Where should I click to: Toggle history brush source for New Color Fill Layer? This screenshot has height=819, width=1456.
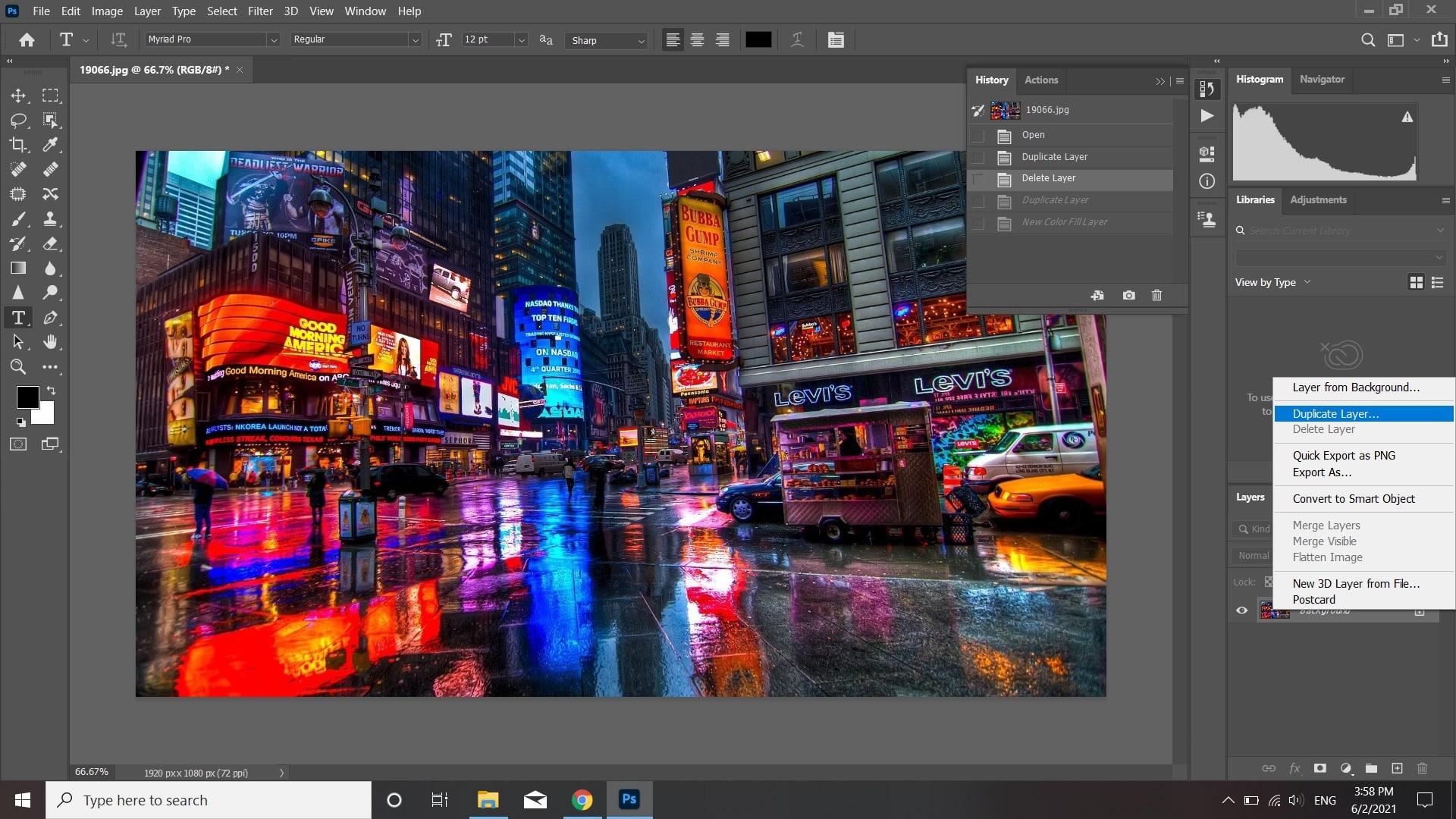(979, 223)
